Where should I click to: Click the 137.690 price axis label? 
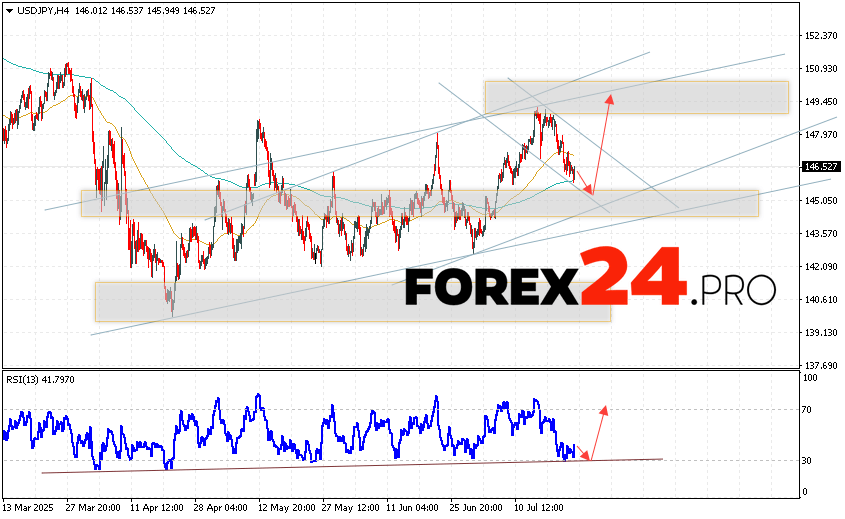point(819,365)
